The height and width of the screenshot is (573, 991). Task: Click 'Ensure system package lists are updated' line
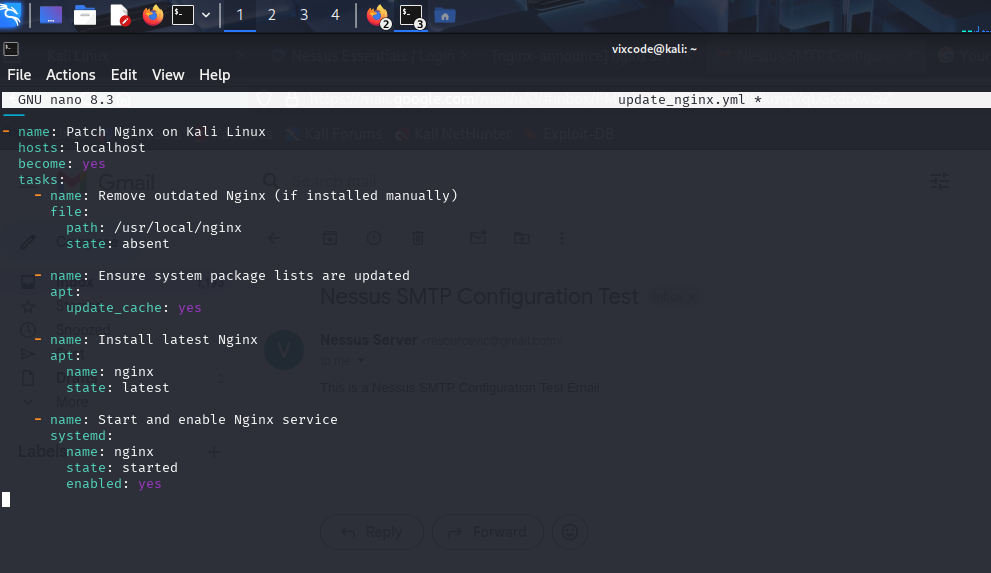click(254, 275)
